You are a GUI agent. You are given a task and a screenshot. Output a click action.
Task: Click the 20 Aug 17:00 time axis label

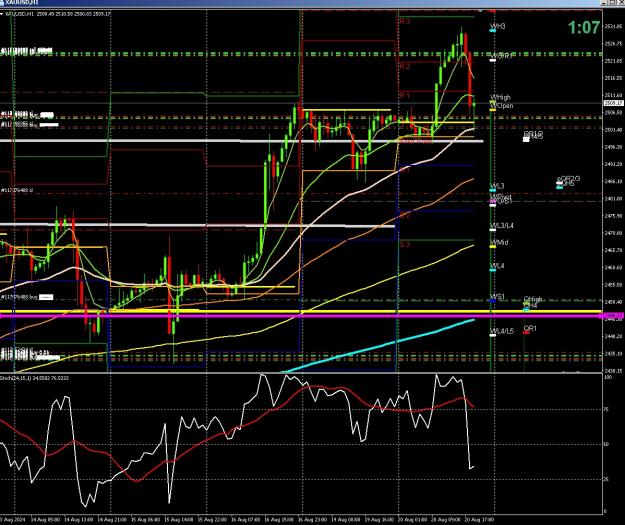[x=480, y=520]
